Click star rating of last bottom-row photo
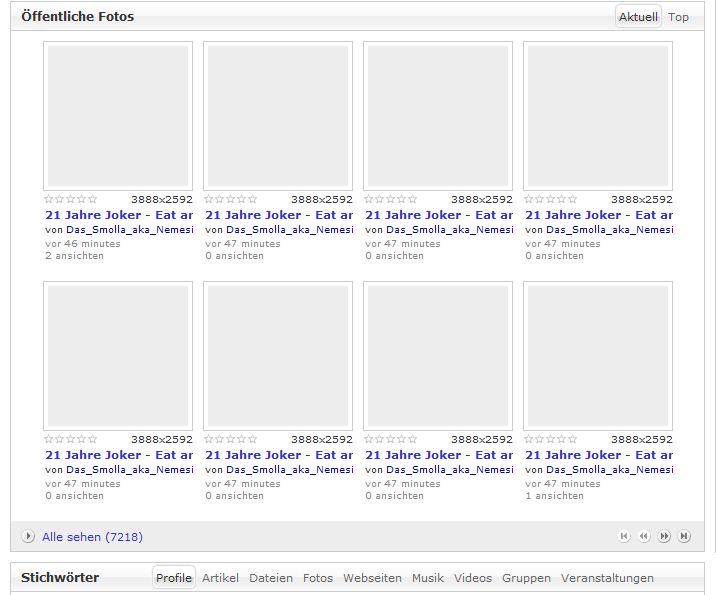 click(551, 439)
